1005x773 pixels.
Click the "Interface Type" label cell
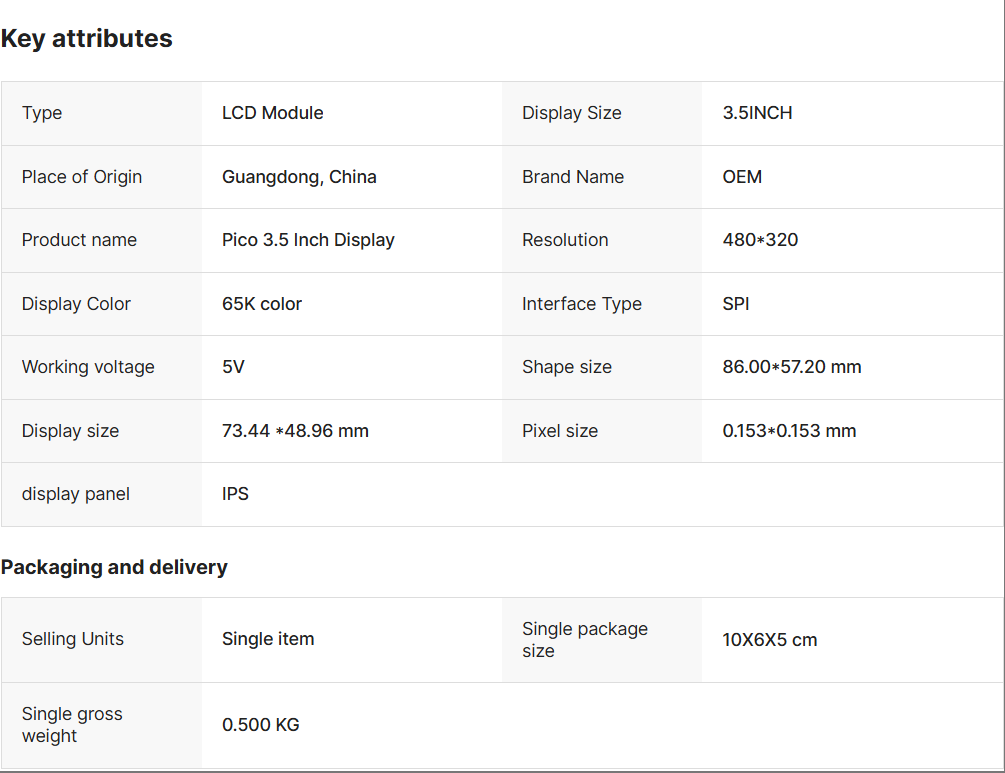point(582,304)
